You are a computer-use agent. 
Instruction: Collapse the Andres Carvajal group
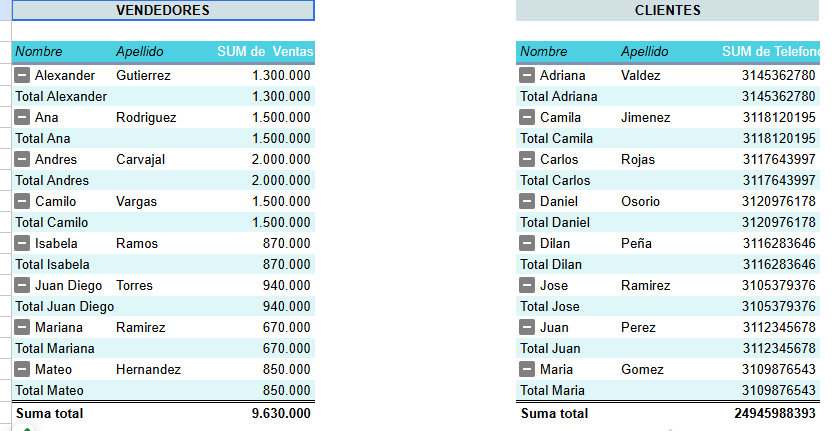coord(22,159)
